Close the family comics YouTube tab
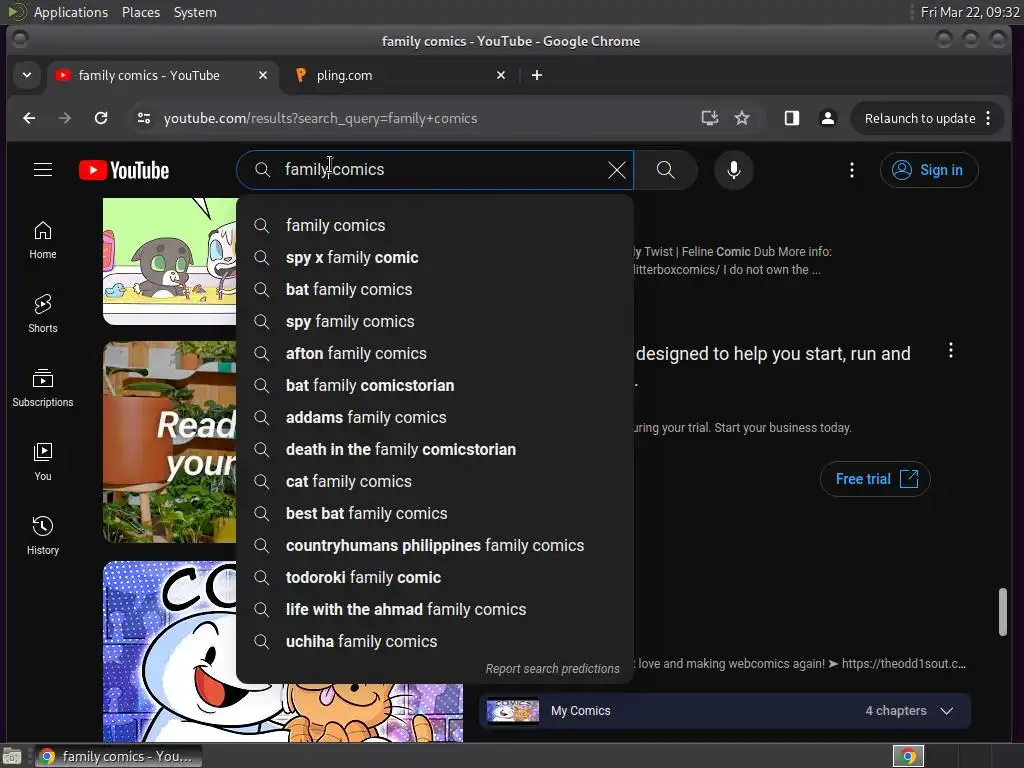 263,75
